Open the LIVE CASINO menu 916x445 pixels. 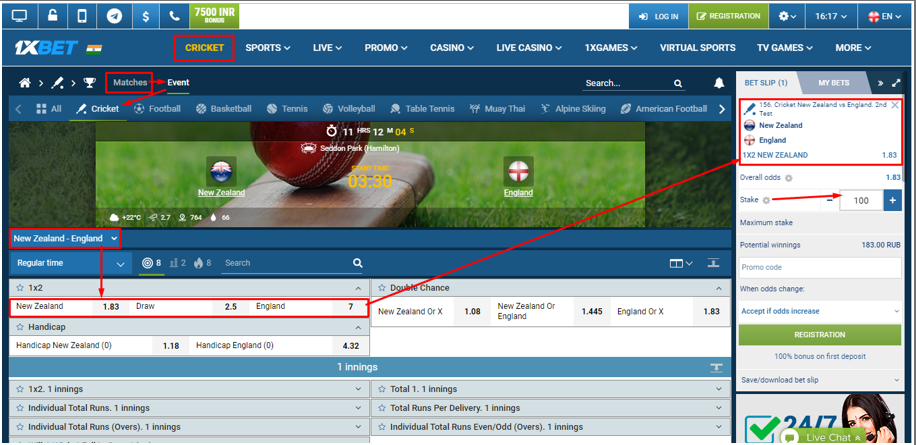529,48
